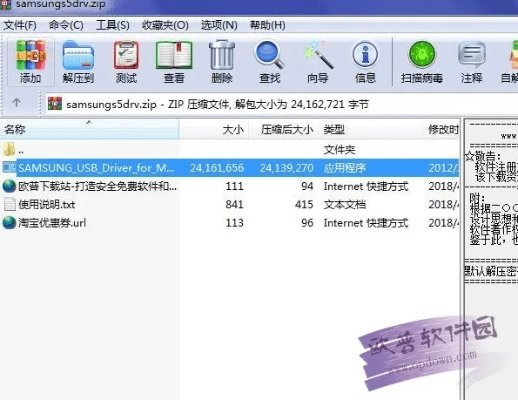Click the 文件夹 type cell
This screenshot has height=400, width=518.
tap(339, 150)
